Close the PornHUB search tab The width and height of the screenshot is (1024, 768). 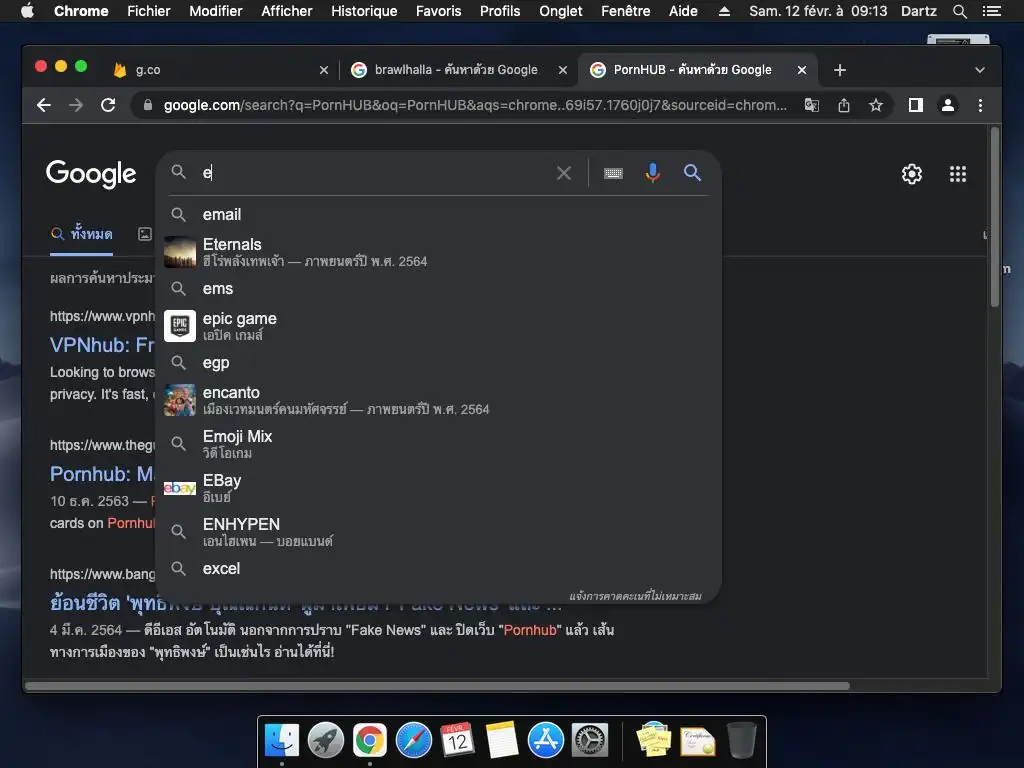[x=802, y=70]
